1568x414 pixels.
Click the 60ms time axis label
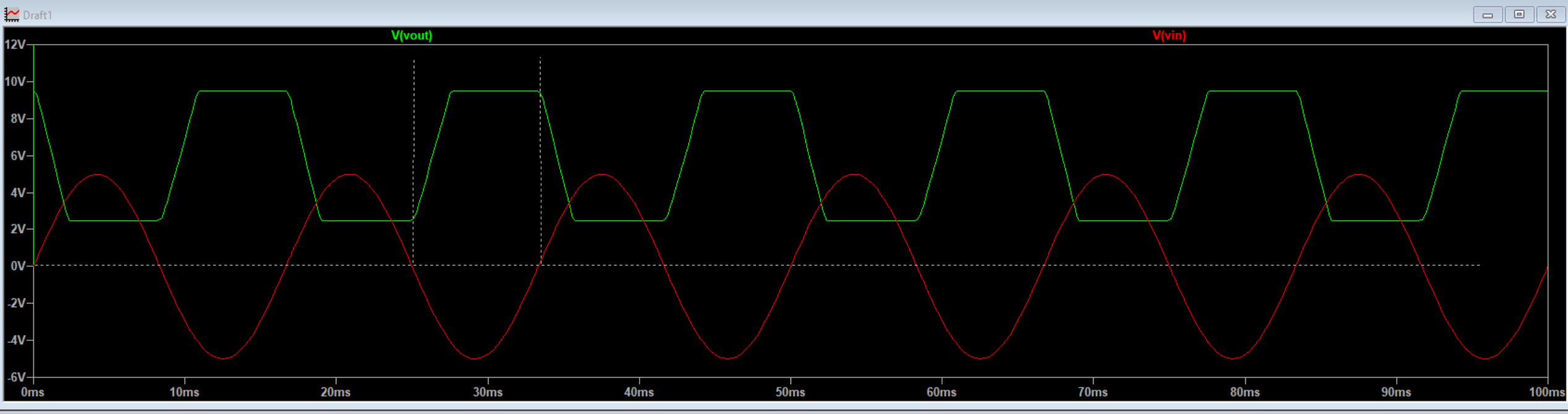pyautogui.click(x=941, y=392)
